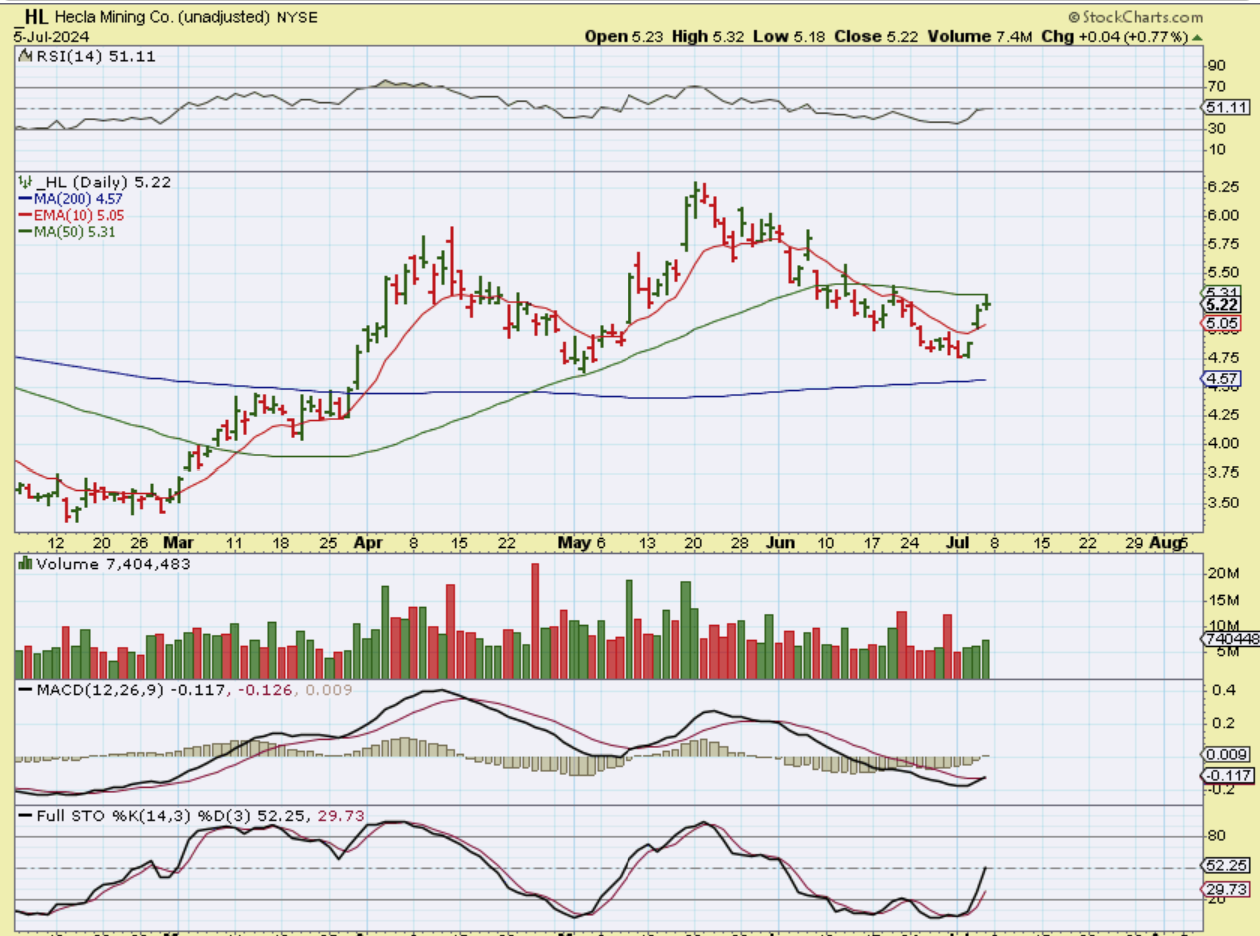
Task: Click the Apr label on the date axis
Action: click(369, 543)
